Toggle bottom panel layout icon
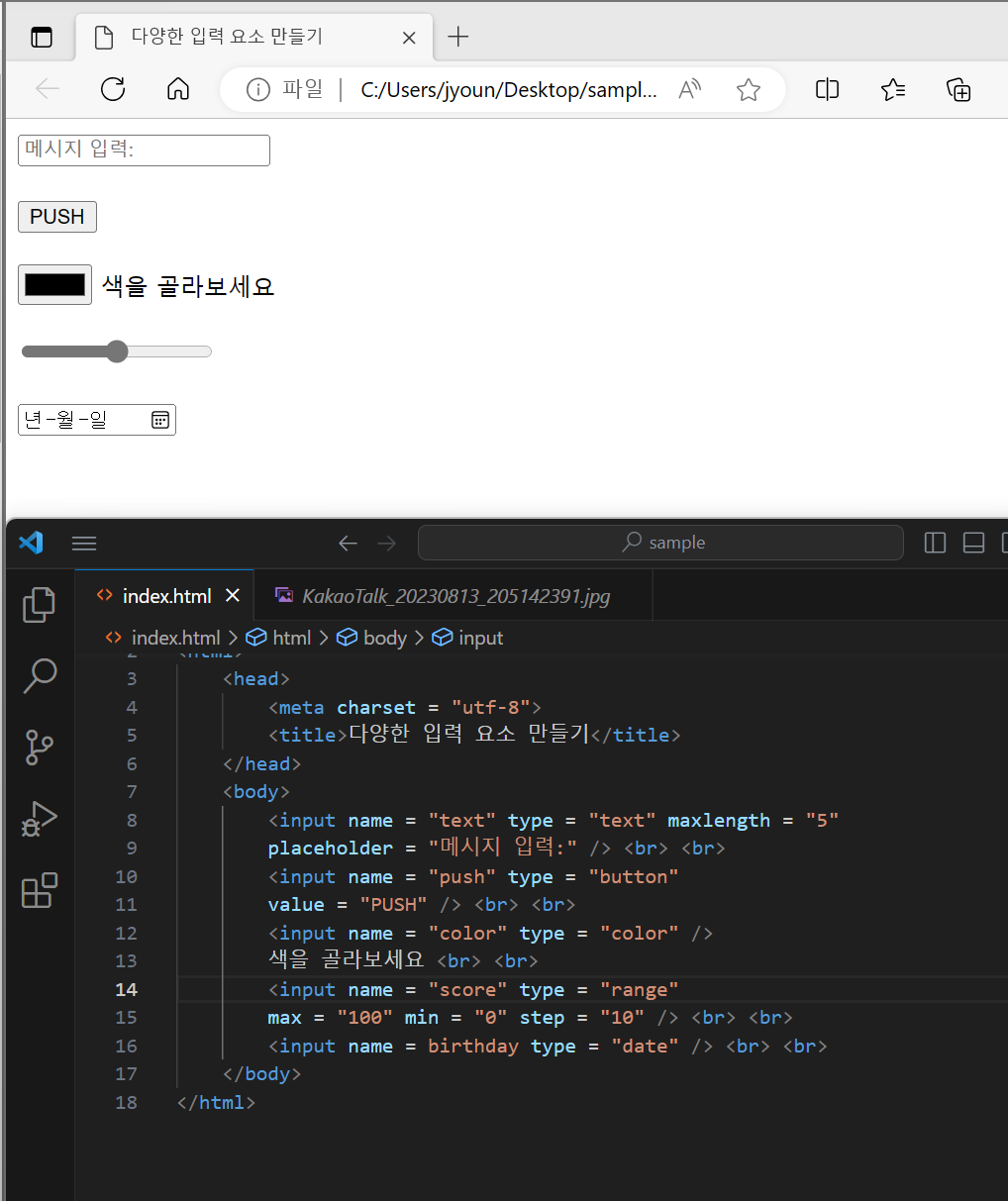 pyautogui.click(x=973, y=543)
